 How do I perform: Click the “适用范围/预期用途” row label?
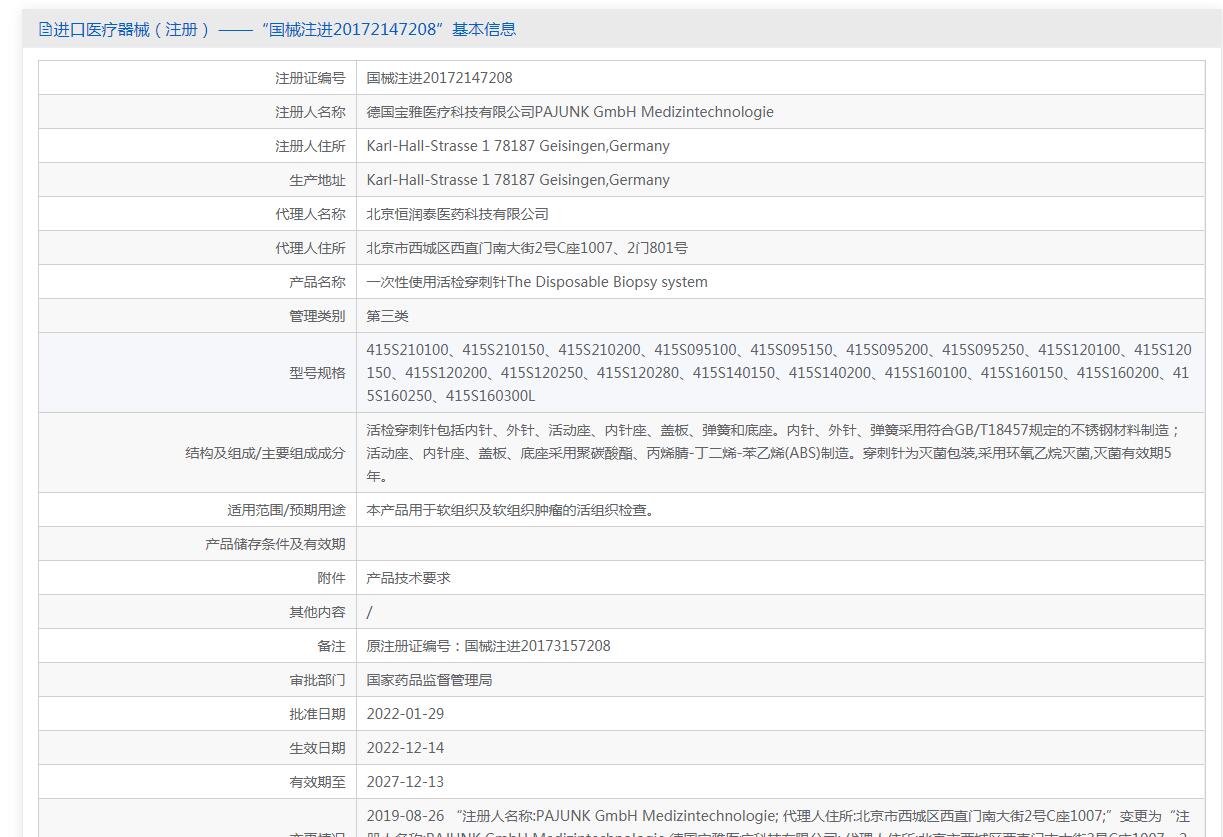286,510
